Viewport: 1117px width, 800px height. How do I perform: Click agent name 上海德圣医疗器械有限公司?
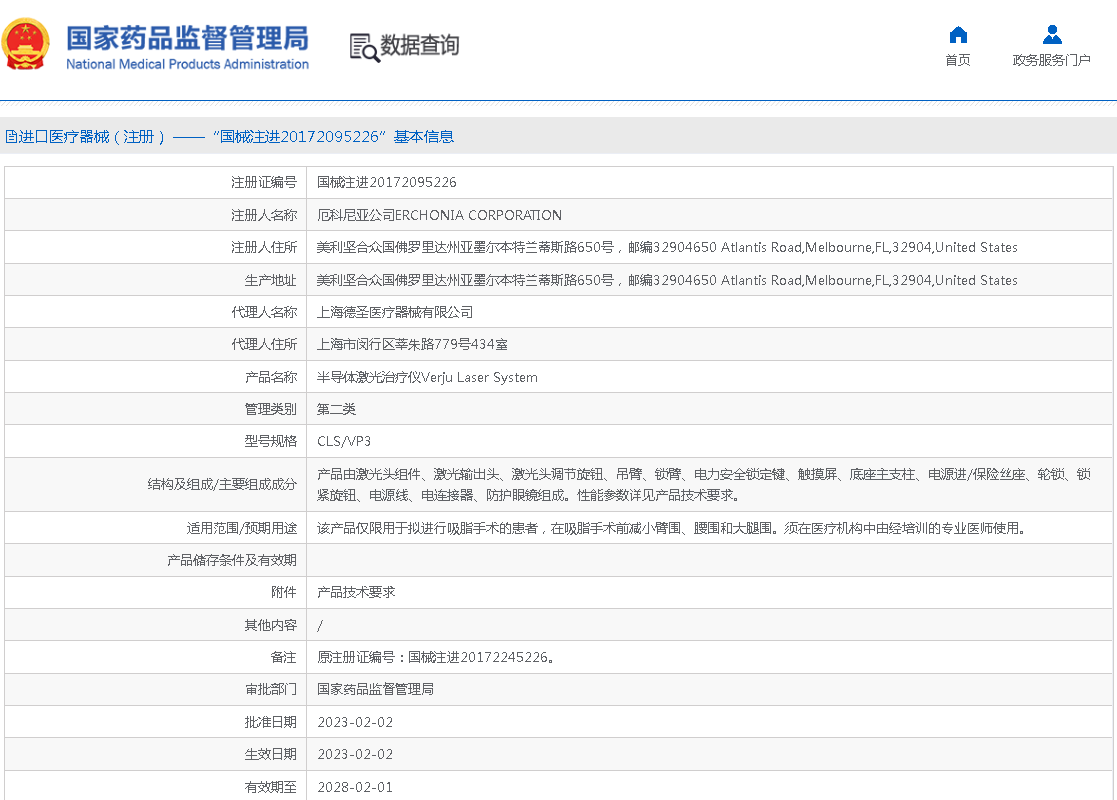point(395,312)
